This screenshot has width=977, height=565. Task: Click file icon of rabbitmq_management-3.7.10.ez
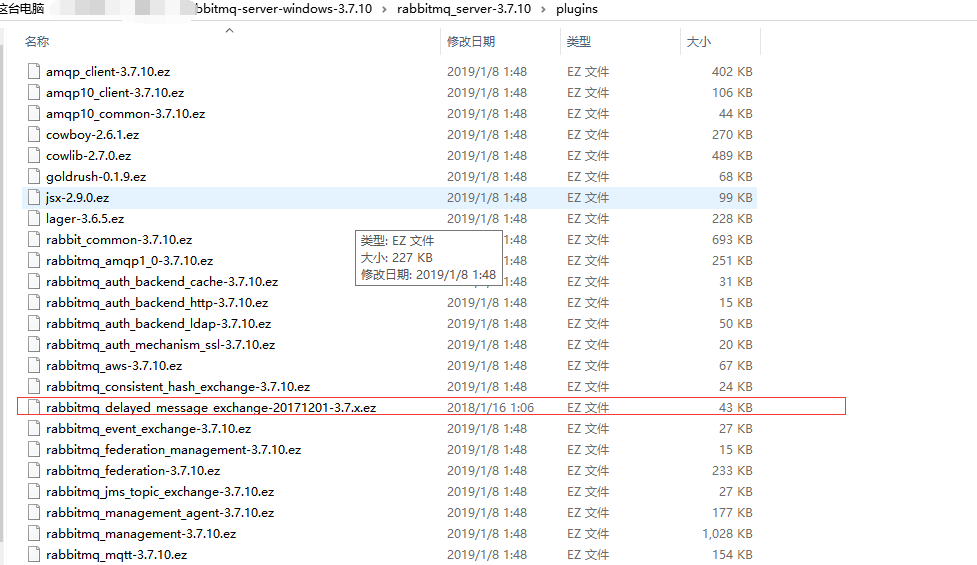pyautogui.click(x=34, y=534)
